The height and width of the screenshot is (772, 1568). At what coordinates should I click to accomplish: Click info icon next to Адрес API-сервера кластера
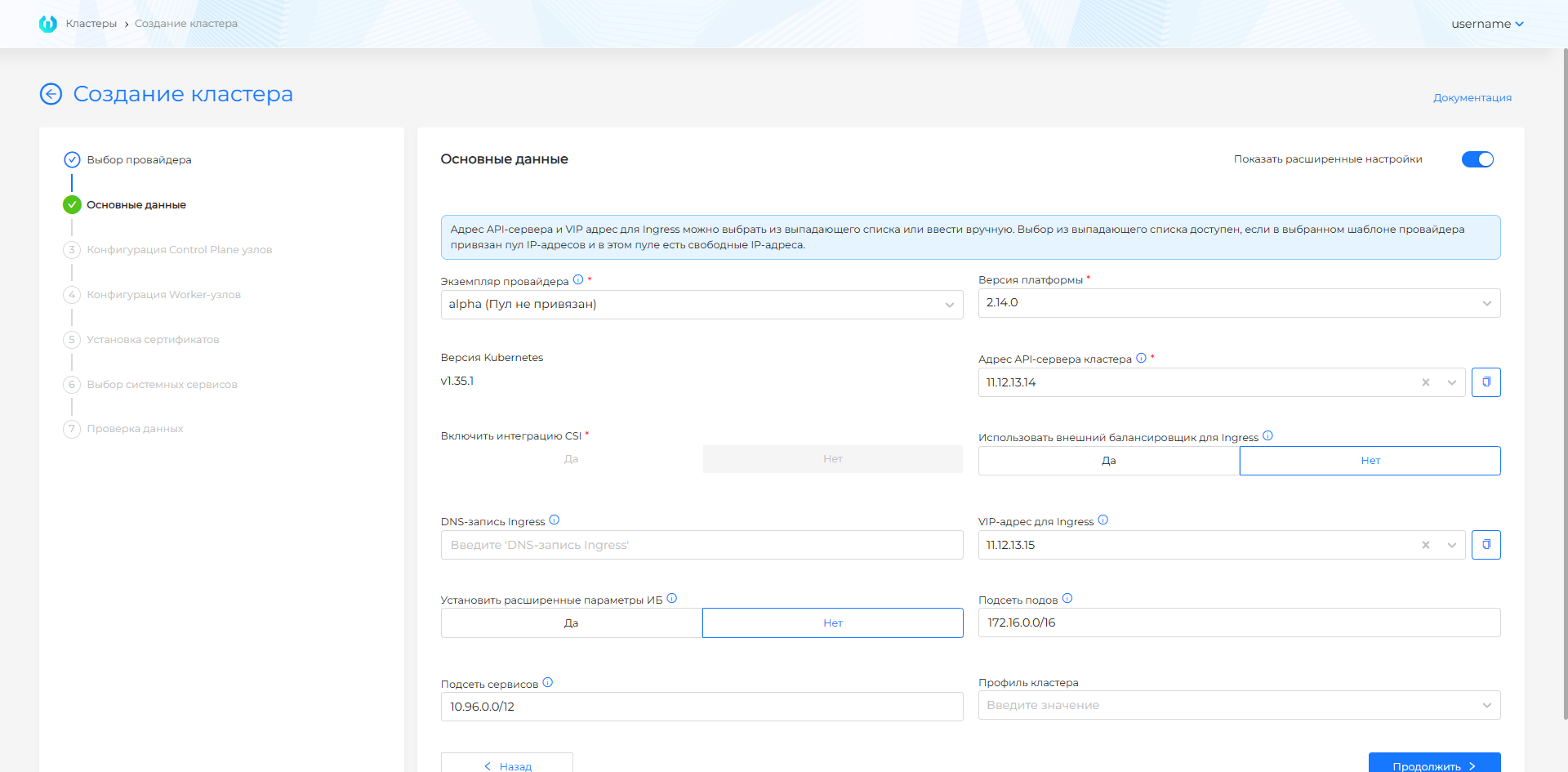click(1141, 357)
